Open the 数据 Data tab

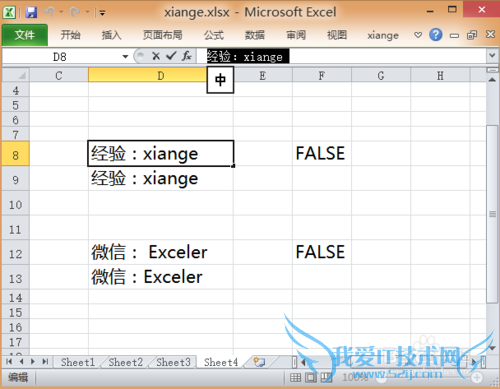point(255,35)
